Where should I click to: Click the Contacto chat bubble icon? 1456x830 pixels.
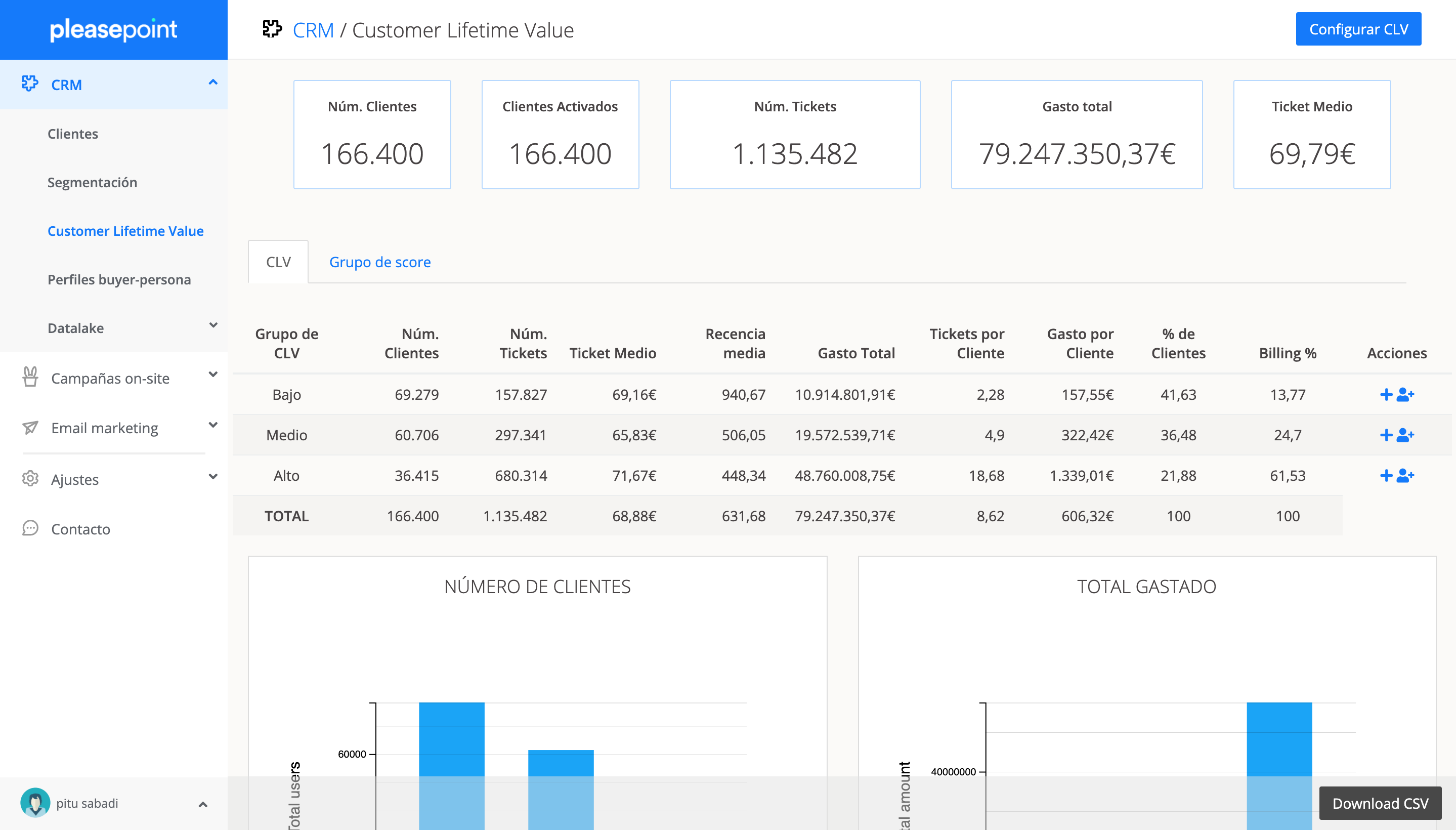tap(30, 528)
